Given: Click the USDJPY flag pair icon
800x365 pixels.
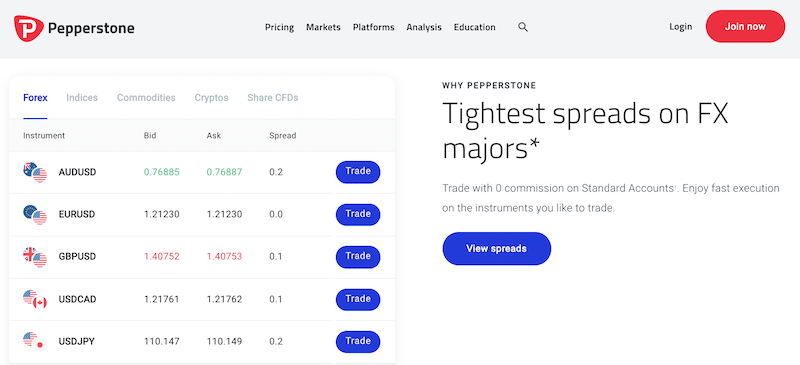Looking at the screenshot, I should (35, 341).
